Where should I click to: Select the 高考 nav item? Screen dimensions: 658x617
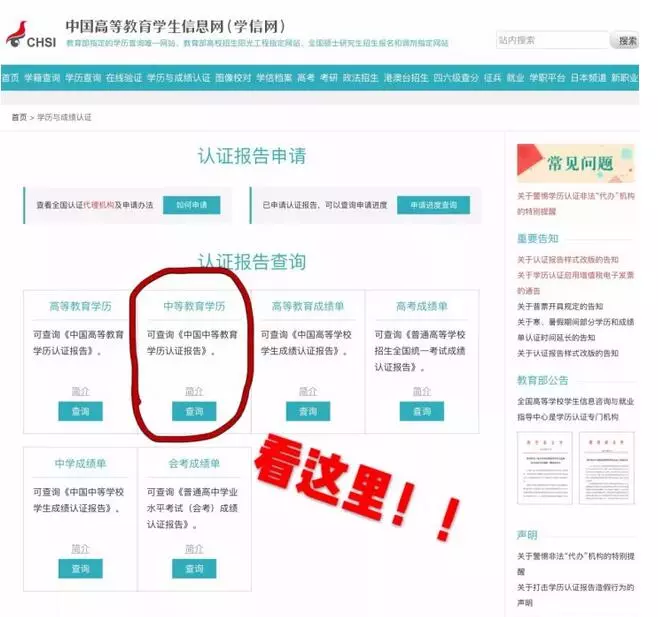(x=306, y=78)
